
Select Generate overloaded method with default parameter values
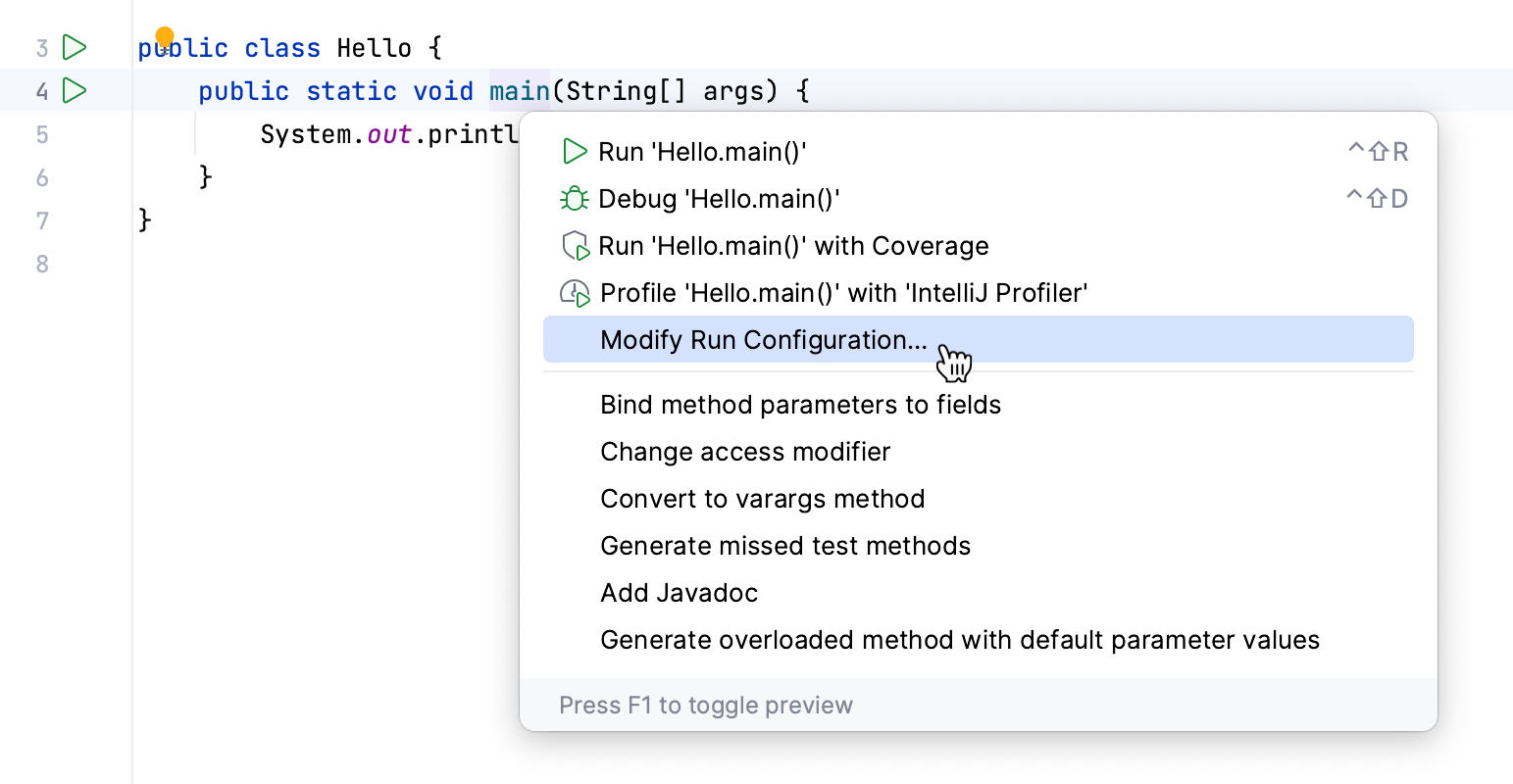click(x=959, y=640)
